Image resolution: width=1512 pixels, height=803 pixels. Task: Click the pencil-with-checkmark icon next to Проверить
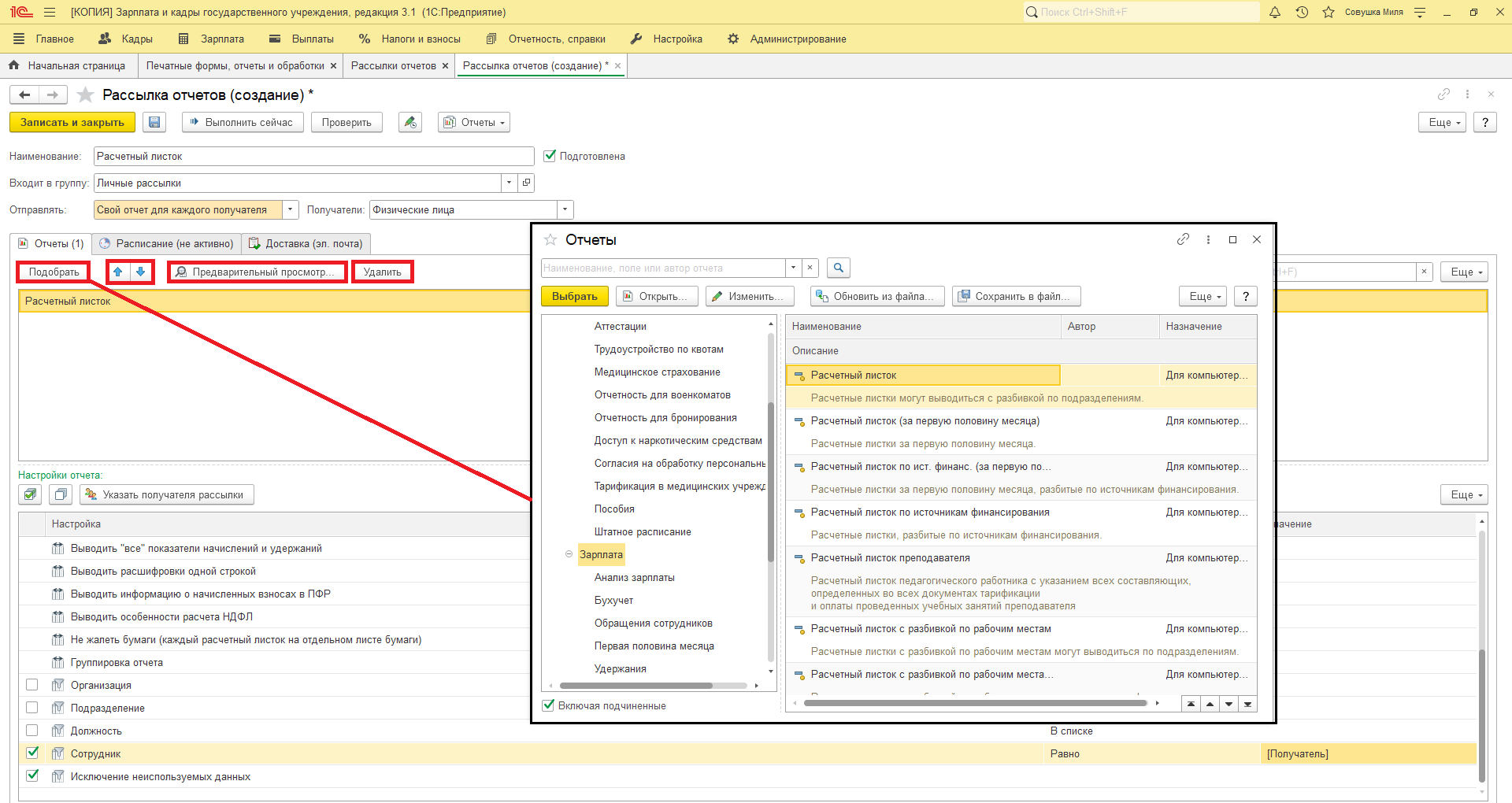[409, 122]
